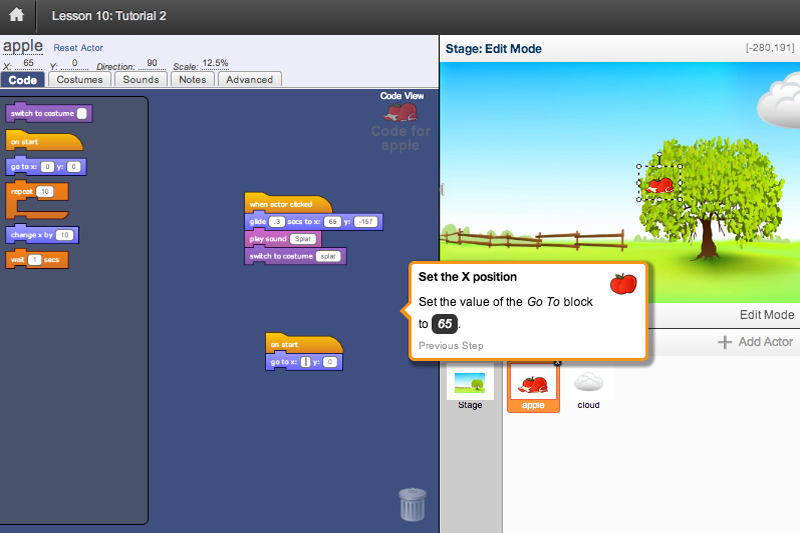Remove the apple actor using its small x
The width and height of the screenshot is (800, 533).
(557, 363)
